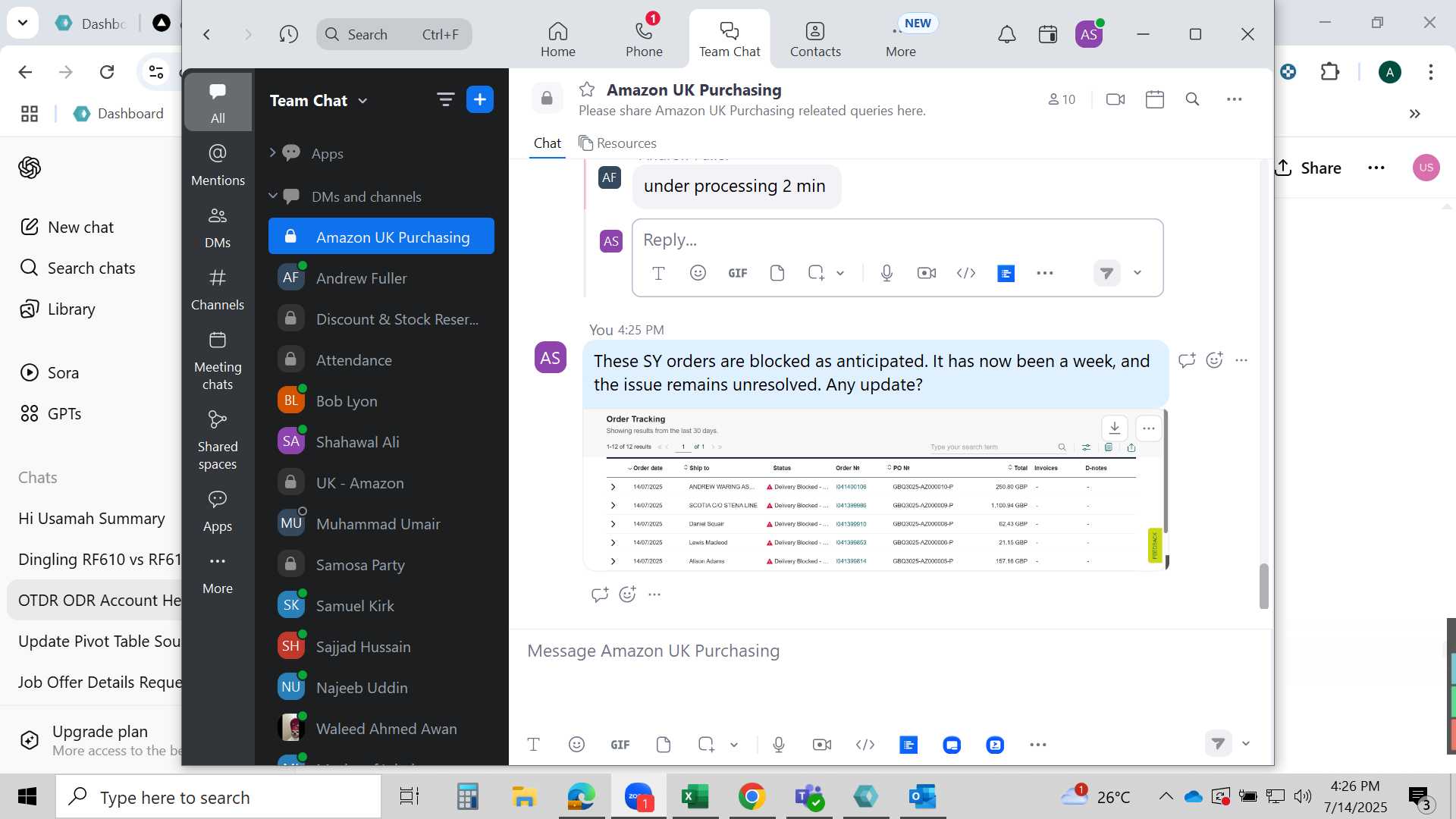Add emoji reaction to SY orders message

point(1215,360)
